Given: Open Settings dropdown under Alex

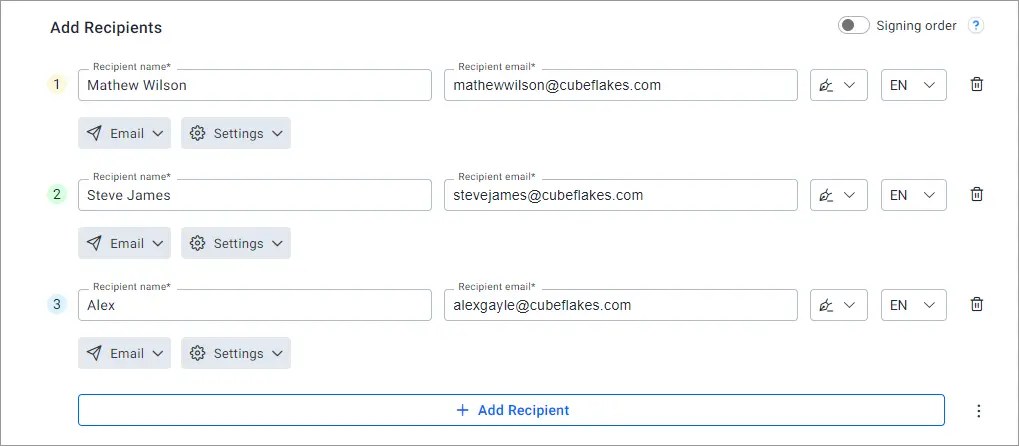Looking at the screenshot, I should point(236,353).
